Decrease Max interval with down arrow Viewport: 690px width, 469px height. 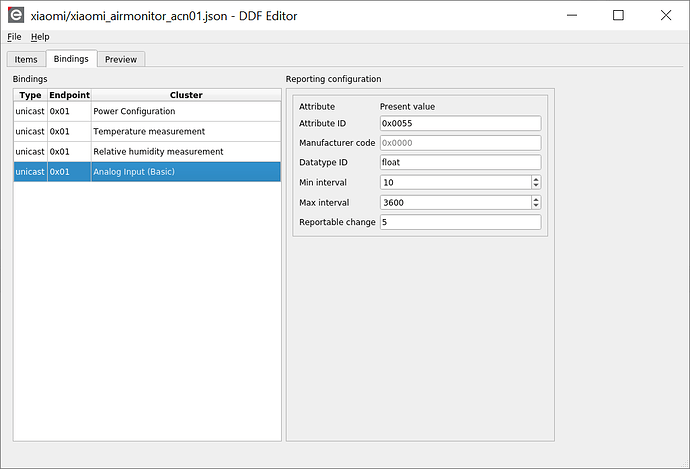[536, 206]
